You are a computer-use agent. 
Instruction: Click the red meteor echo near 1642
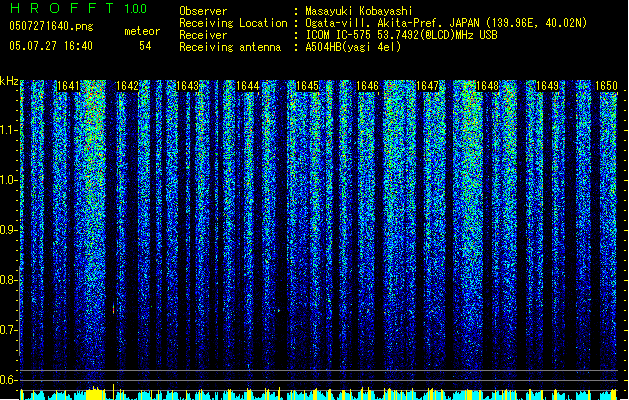tap(114, 309)
